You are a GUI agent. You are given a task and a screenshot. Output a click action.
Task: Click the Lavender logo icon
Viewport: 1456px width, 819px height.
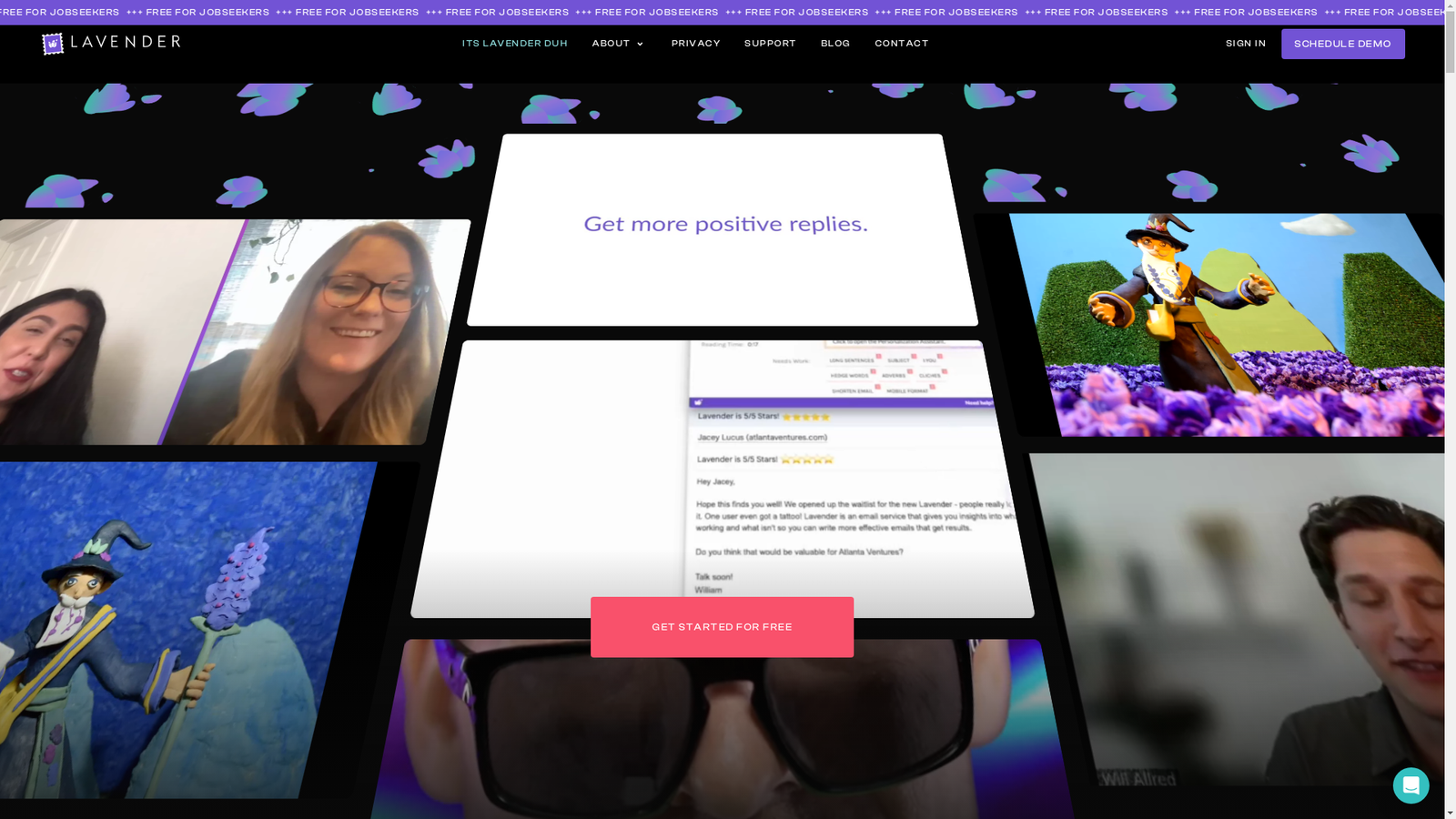pyautogui.click(x=53, y=44)
